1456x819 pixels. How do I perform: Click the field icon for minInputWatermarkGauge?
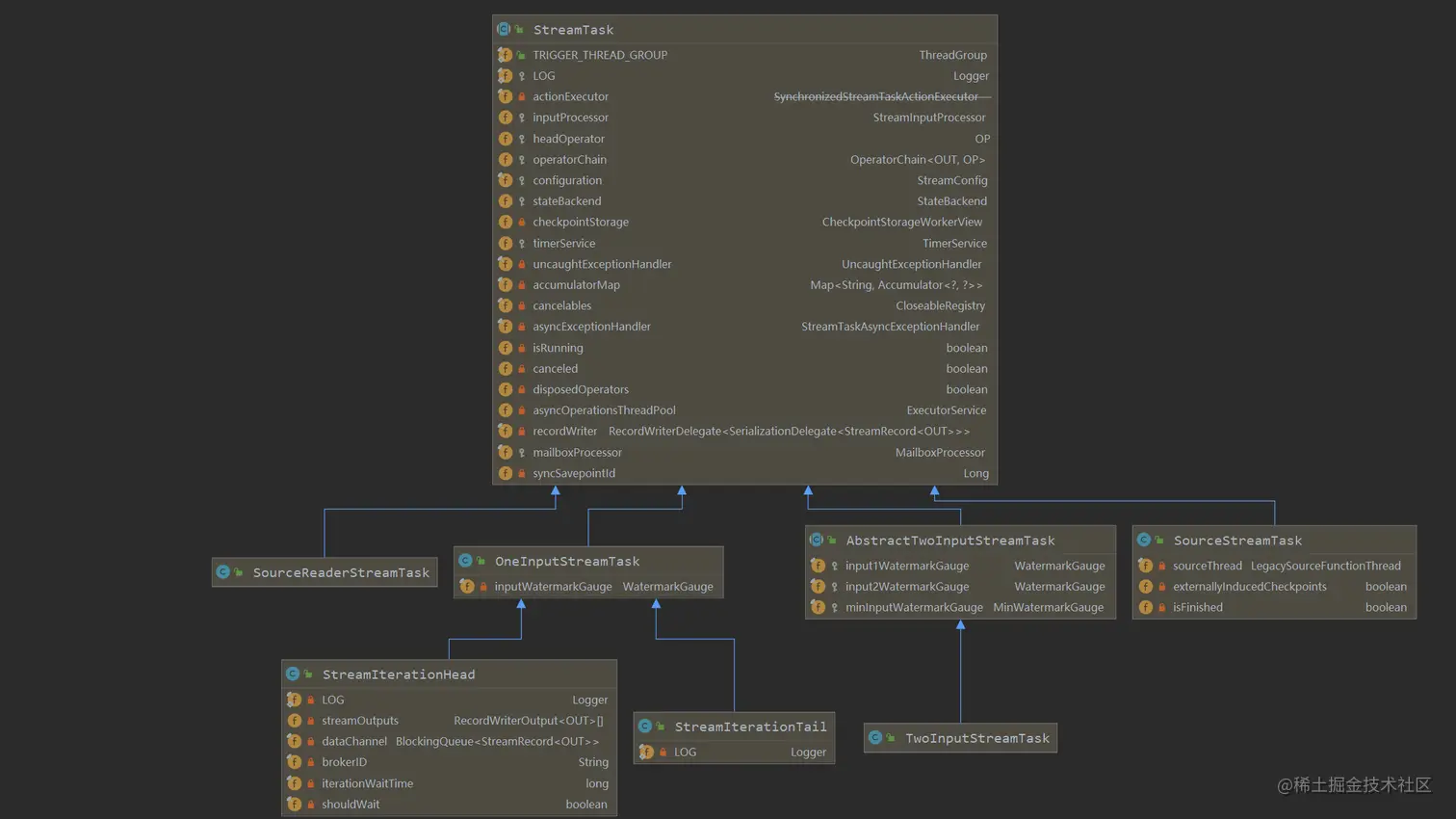point(818,607)
